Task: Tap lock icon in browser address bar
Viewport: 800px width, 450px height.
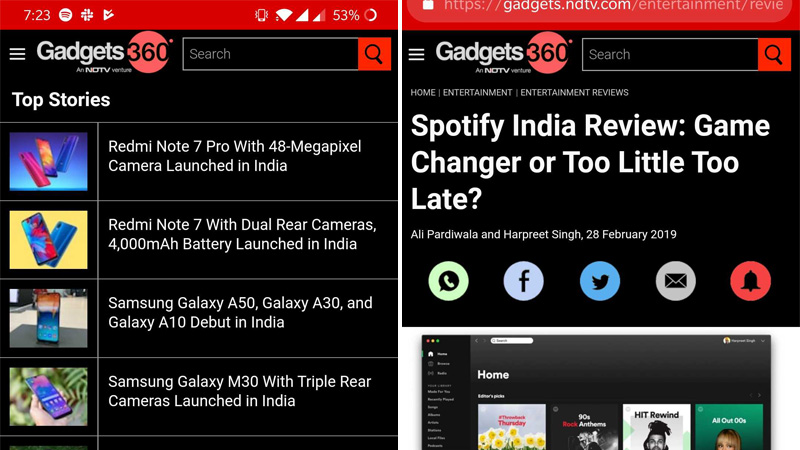Action: tap(428, 5)
